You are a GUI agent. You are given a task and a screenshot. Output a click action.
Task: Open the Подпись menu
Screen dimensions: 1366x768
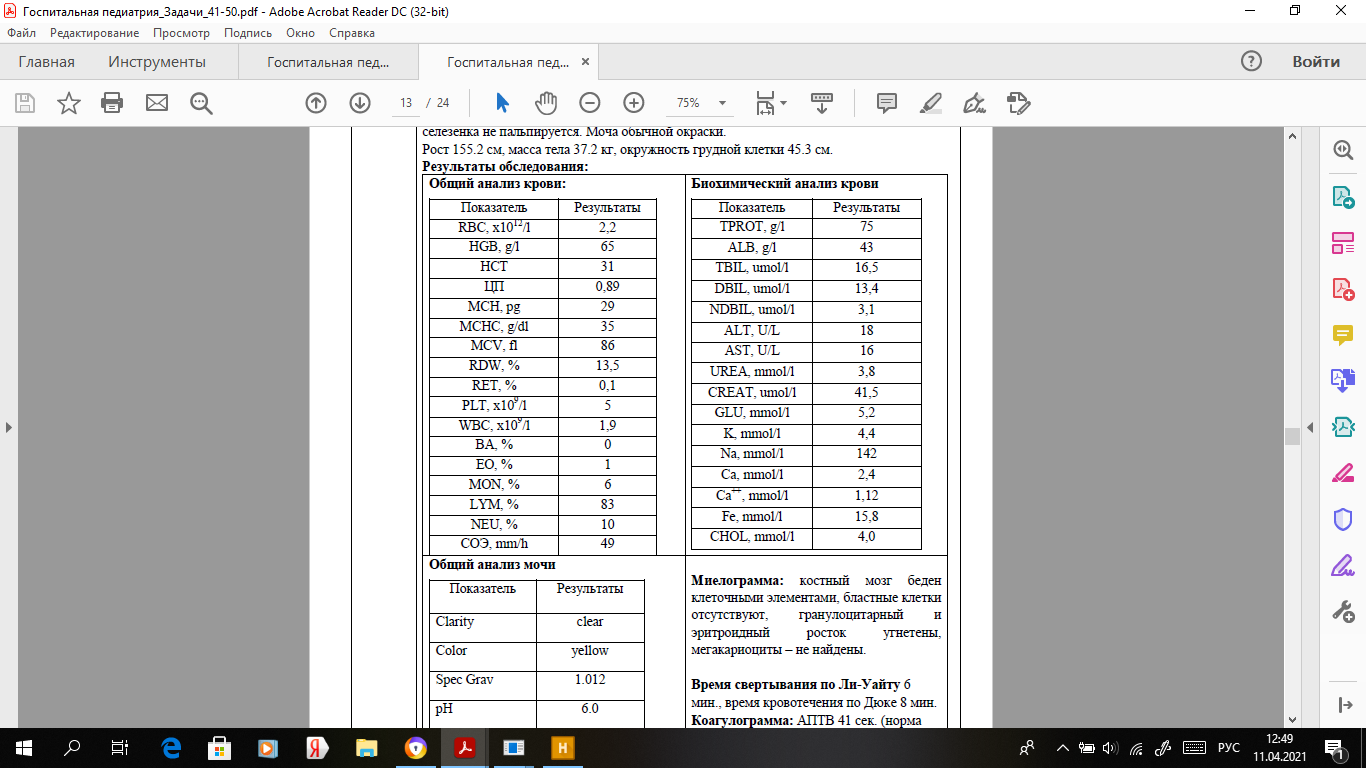coord(248,33)
